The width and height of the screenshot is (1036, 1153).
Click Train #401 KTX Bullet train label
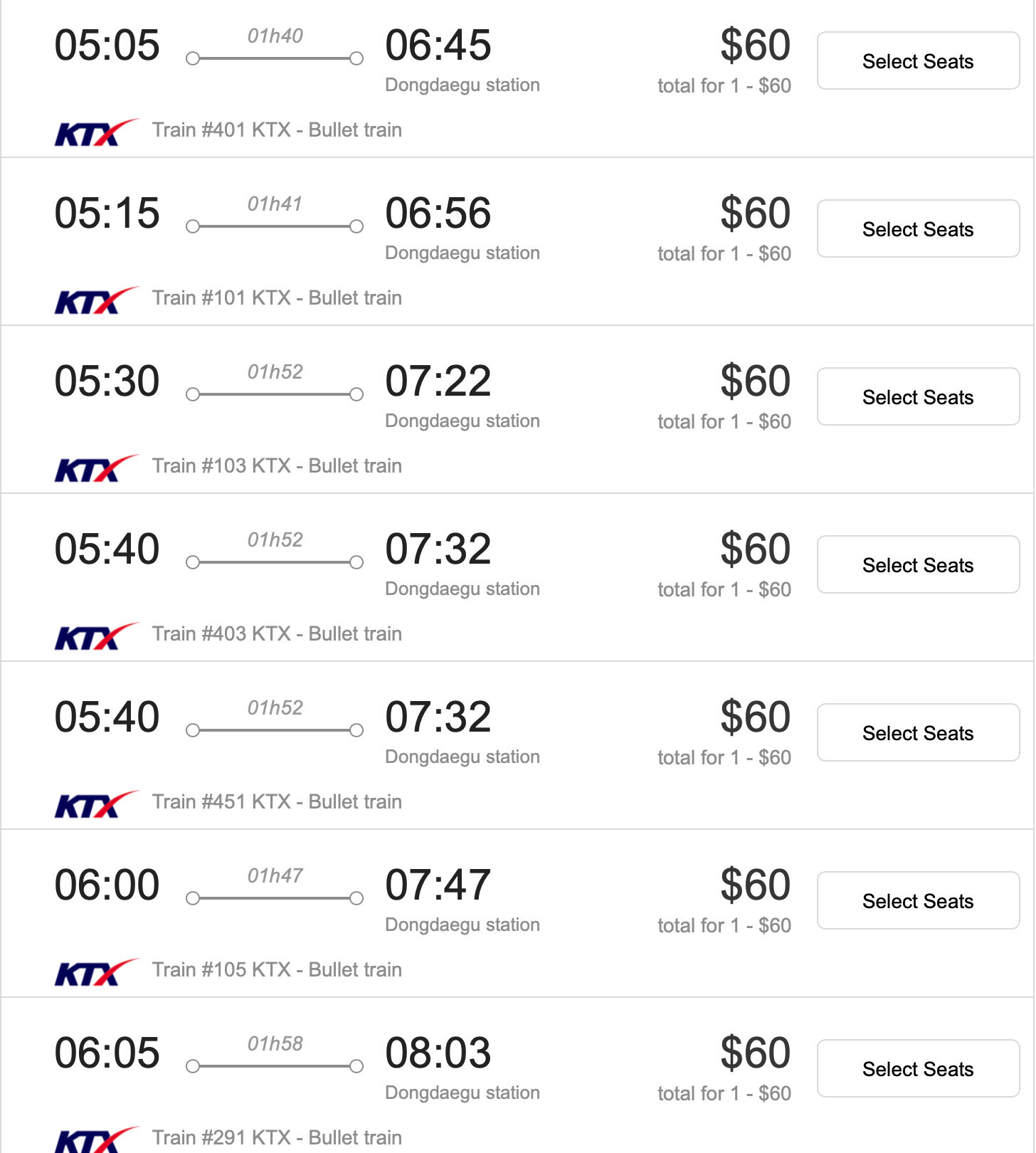point(277,130)
